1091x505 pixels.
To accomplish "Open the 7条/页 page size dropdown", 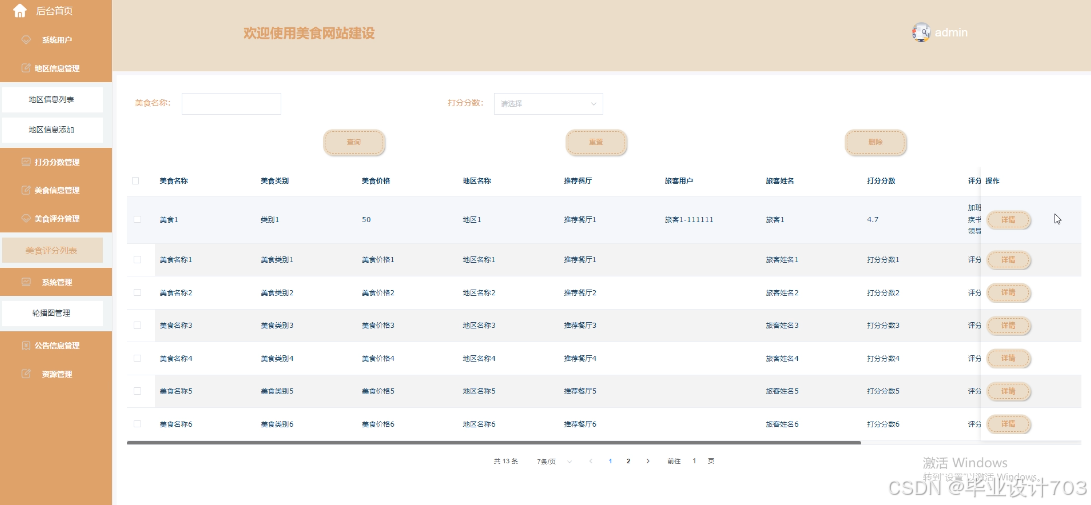I will pos(554,461).
